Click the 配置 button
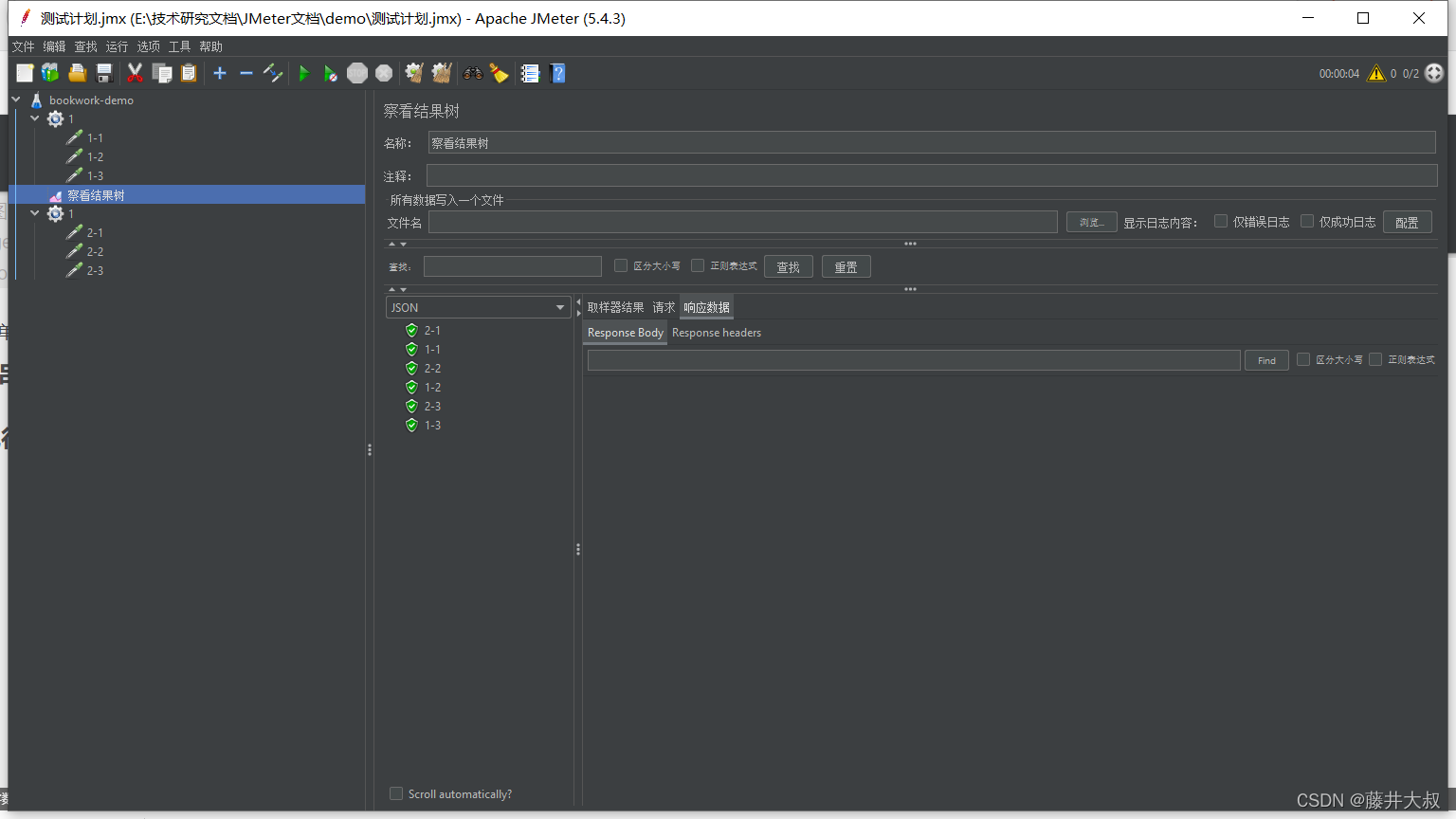The width and height of the screenshot is (1456, 819). tap(1407, 222)
